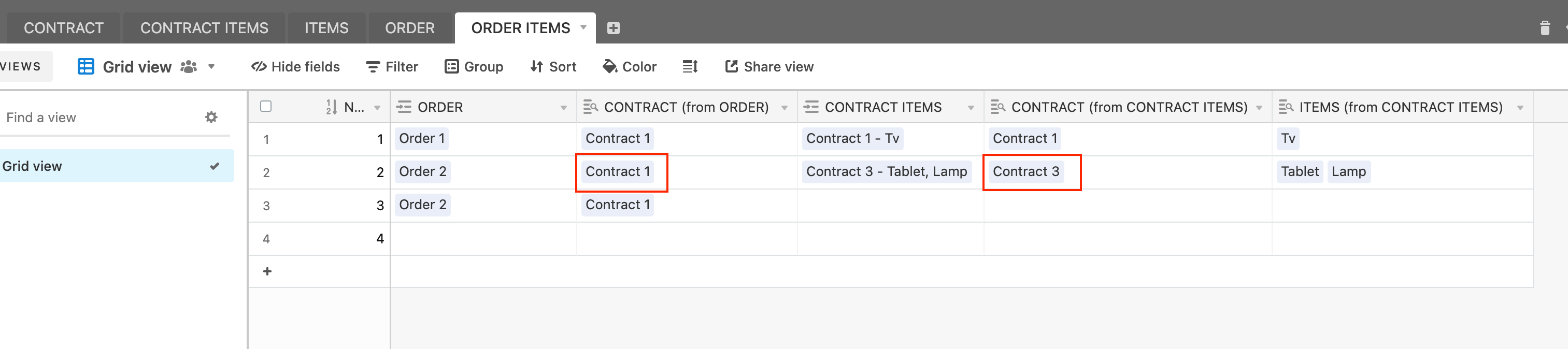Open the ITEMS table tab
This screenshot has height=349, width=1568.
click(326, 28)
